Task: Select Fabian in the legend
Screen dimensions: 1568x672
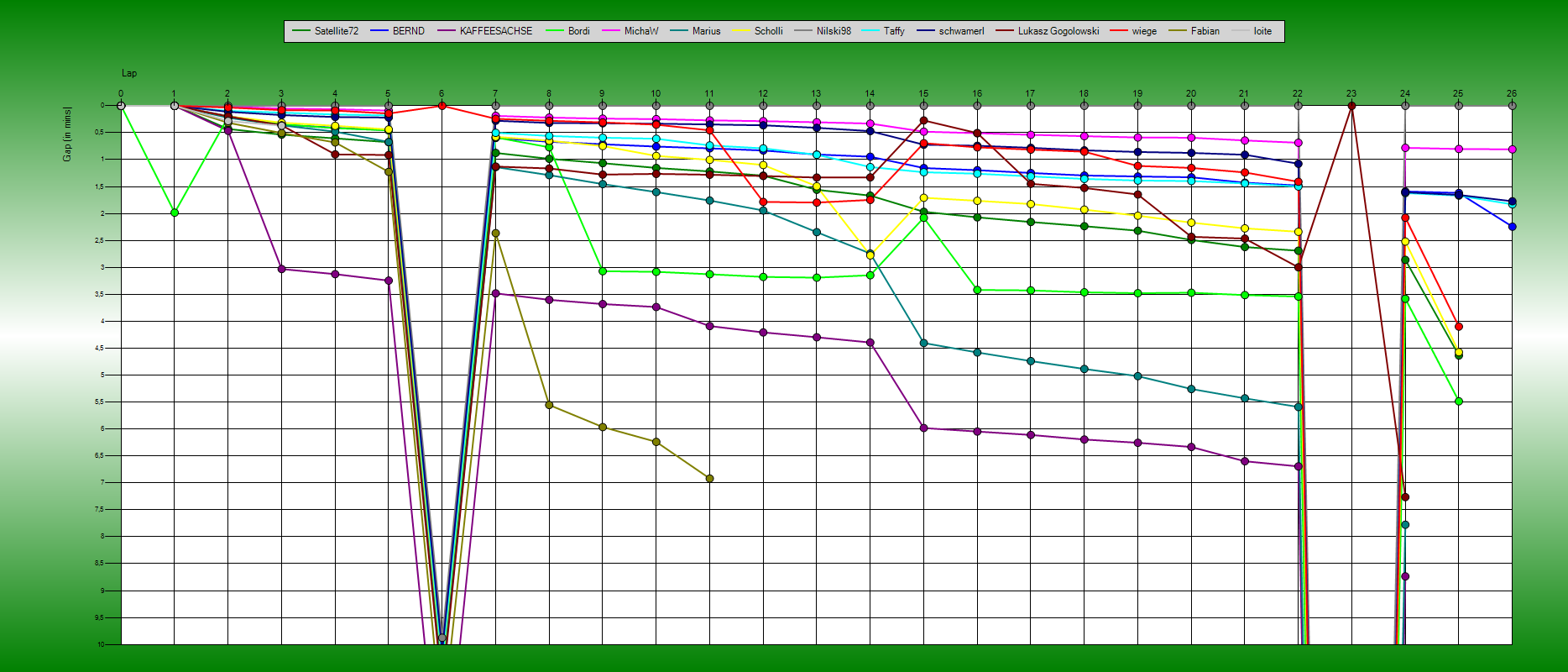Action: point(1194,31)
